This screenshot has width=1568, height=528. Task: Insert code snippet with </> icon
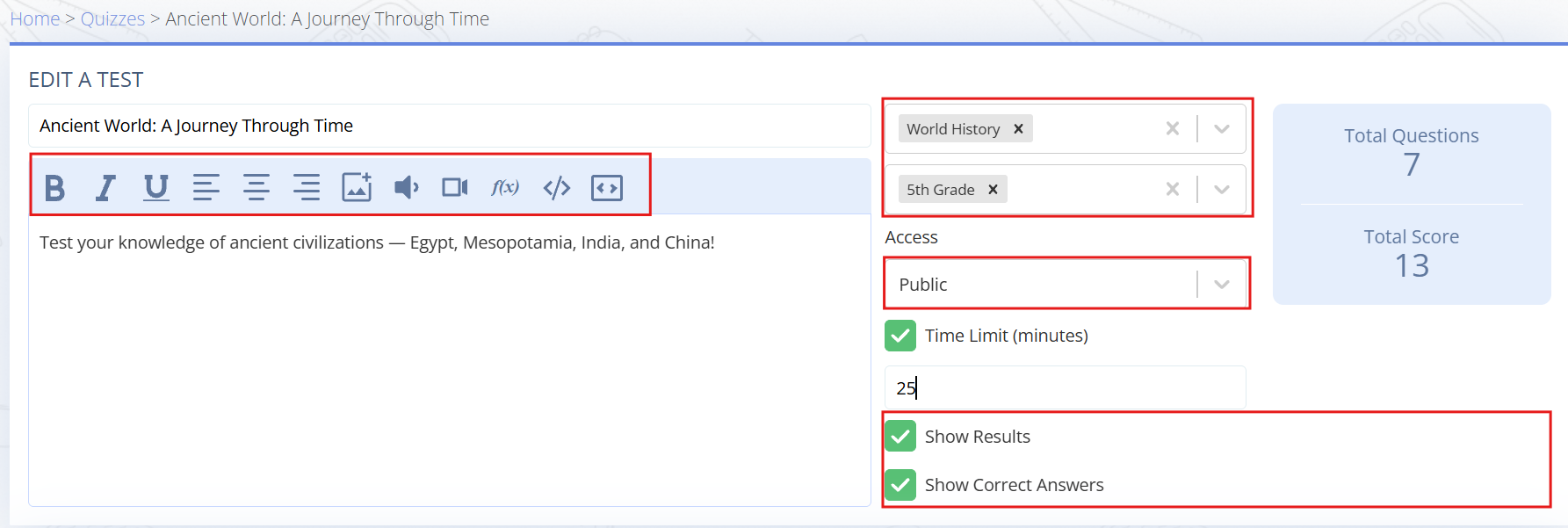[x=557, y=187]
